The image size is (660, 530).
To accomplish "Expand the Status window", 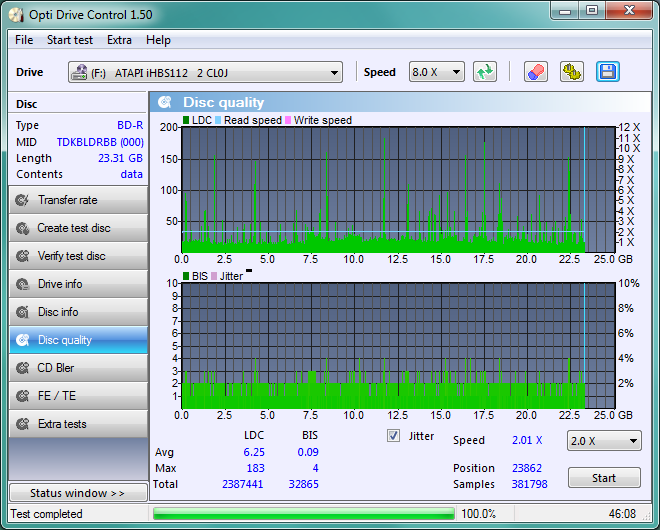I will tap(78, 493).
